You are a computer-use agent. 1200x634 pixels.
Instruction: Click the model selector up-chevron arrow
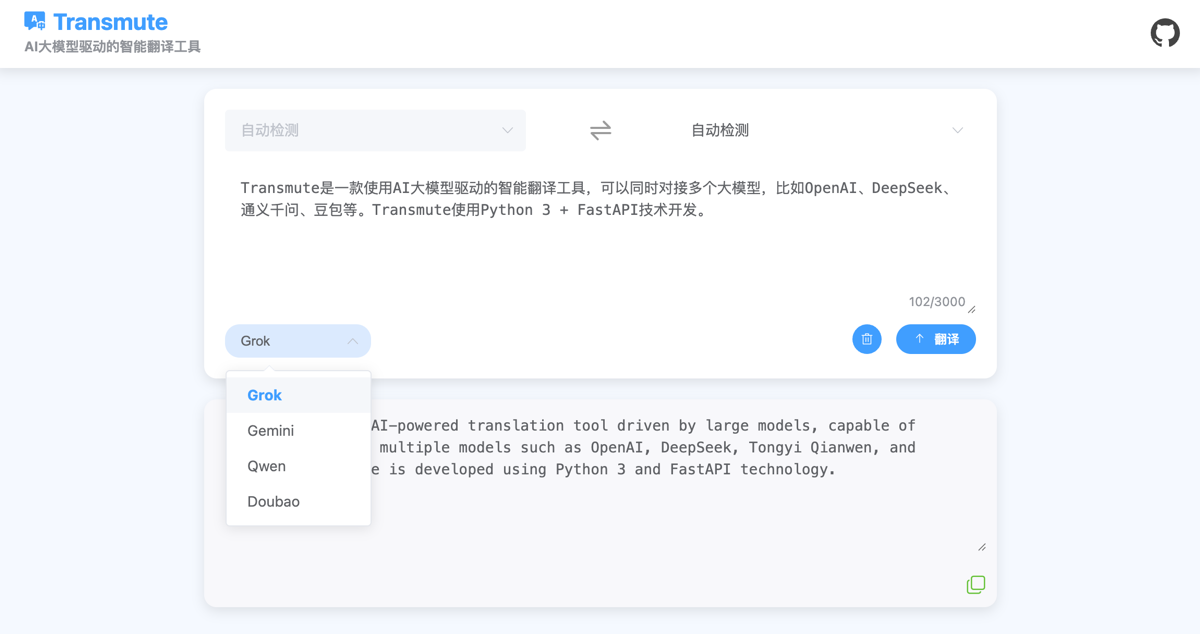352,341
